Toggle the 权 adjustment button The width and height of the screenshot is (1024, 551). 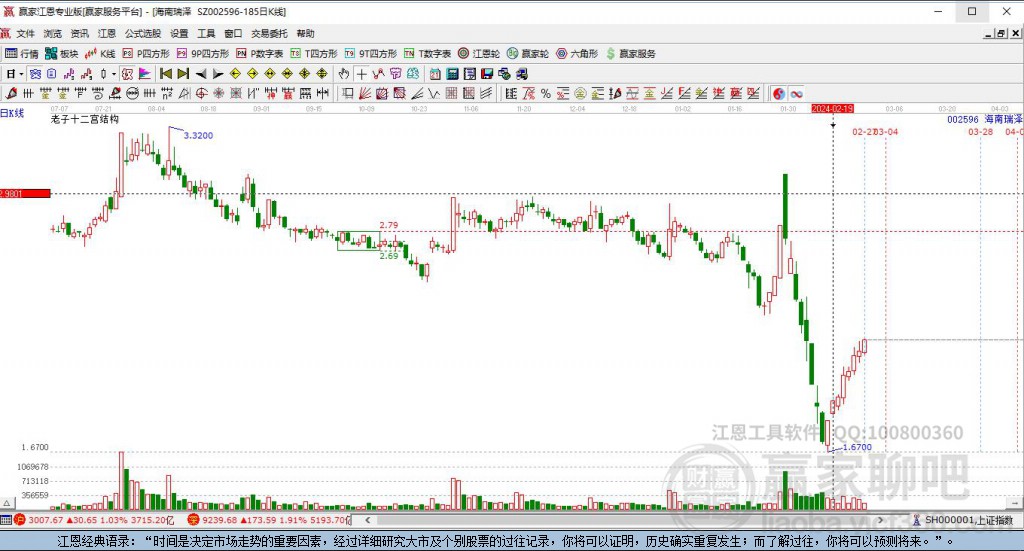click(127, 74)
